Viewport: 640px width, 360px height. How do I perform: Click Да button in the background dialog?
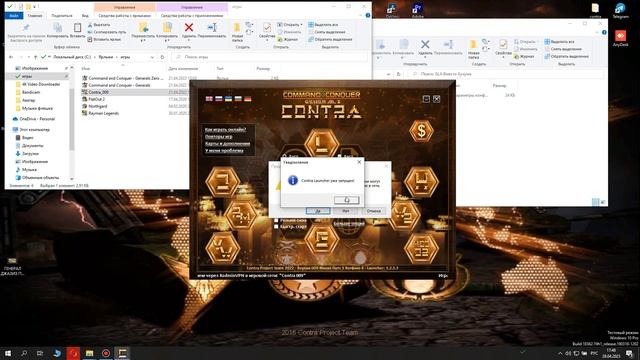click(318, 211)
